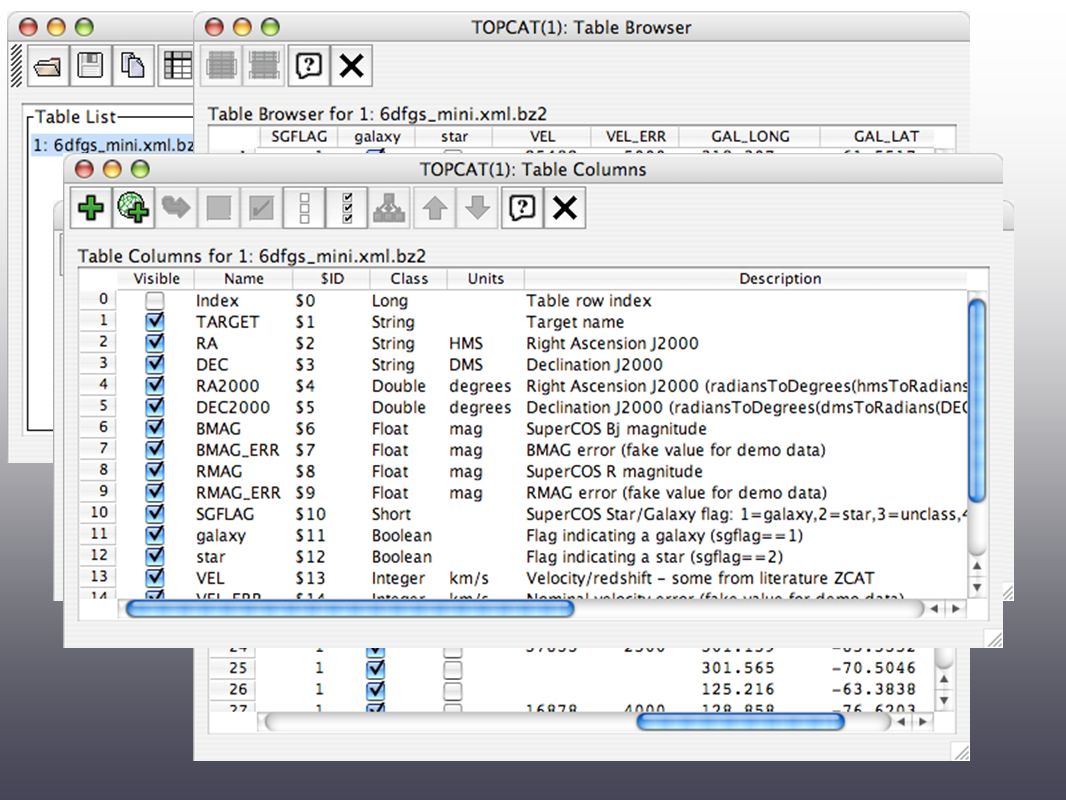
Task: Click the save floppy icon in the main window
Action: (x=90, y=66)
